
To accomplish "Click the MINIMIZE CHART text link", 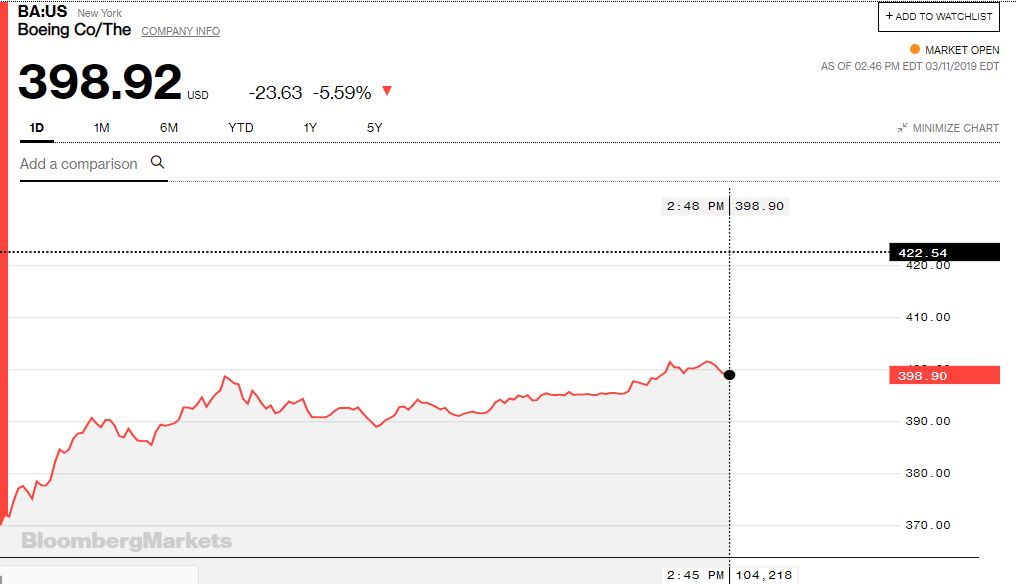I will point(955,128).
